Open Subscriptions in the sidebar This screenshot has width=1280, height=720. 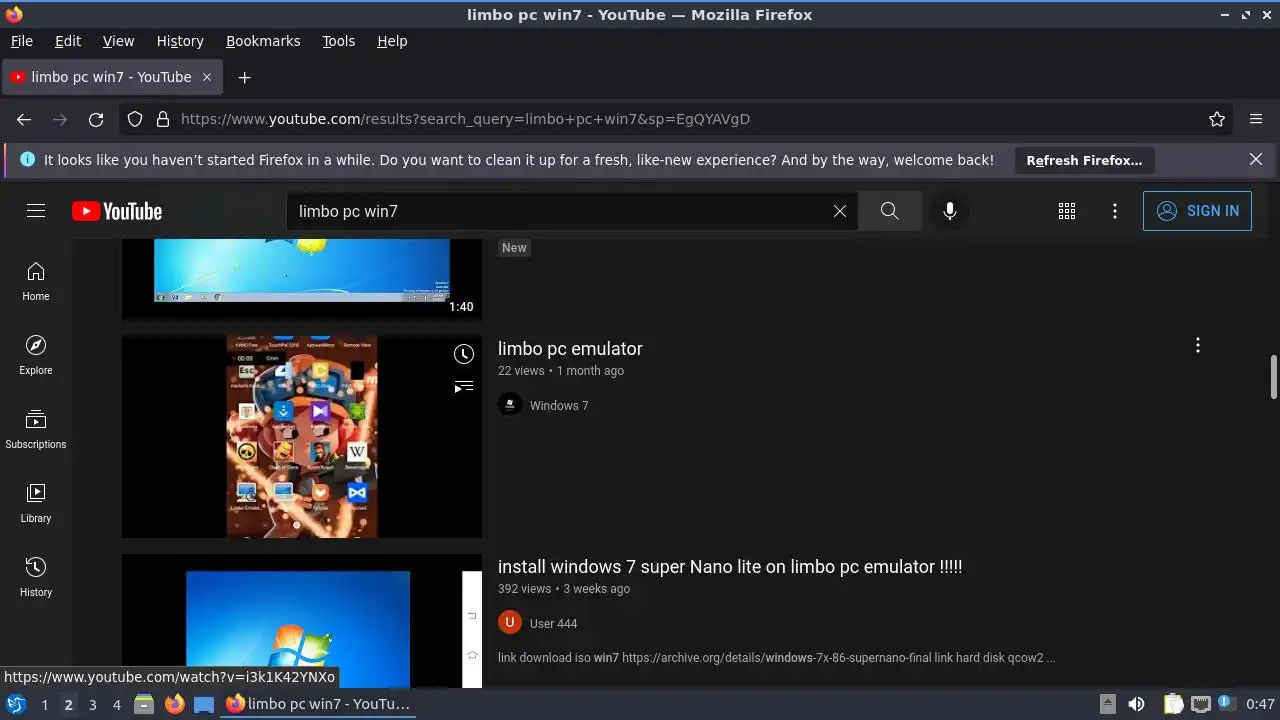pyautogui.click(x=36, y=429)
